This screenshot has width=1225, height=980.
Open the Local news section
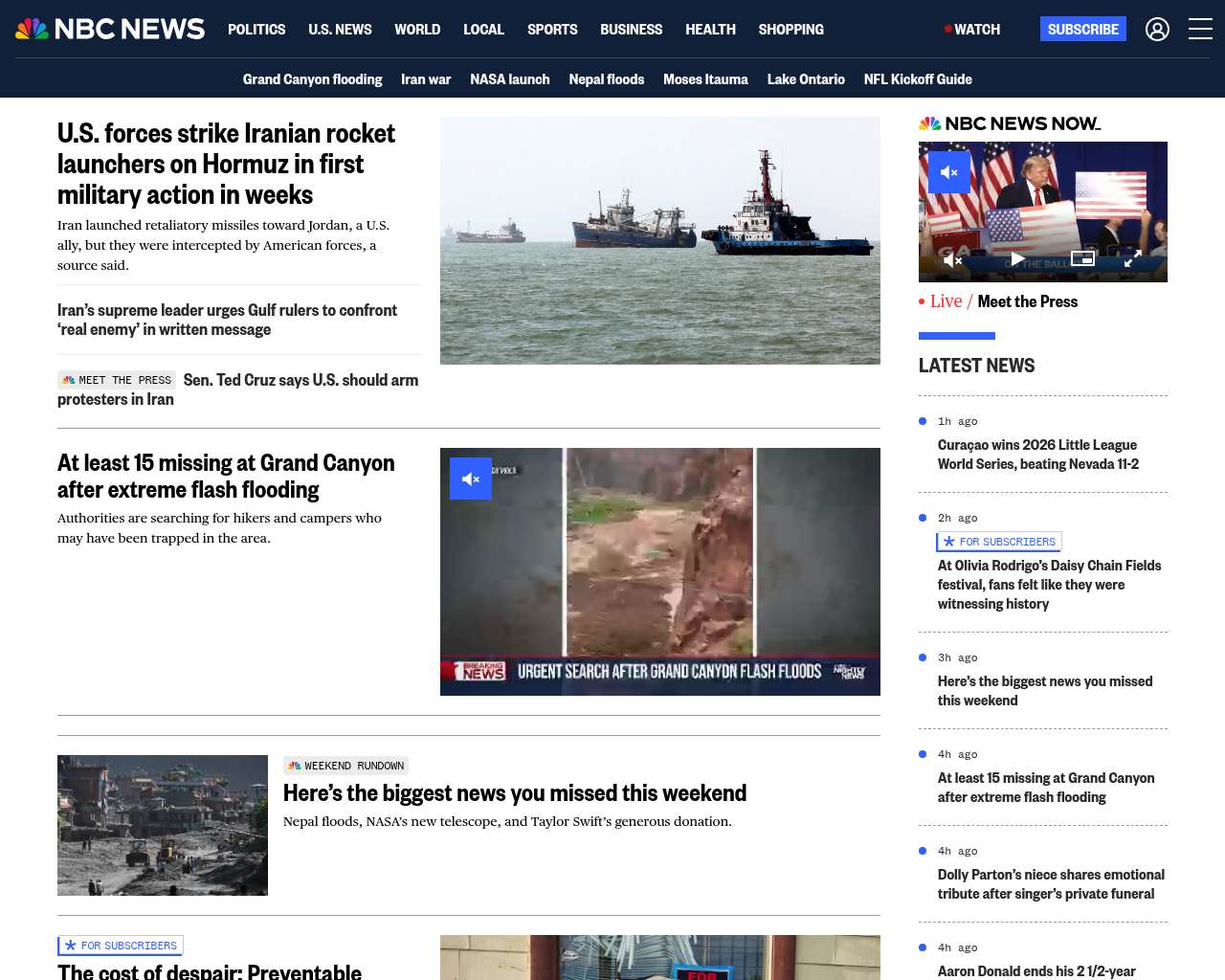pos(483,30)
